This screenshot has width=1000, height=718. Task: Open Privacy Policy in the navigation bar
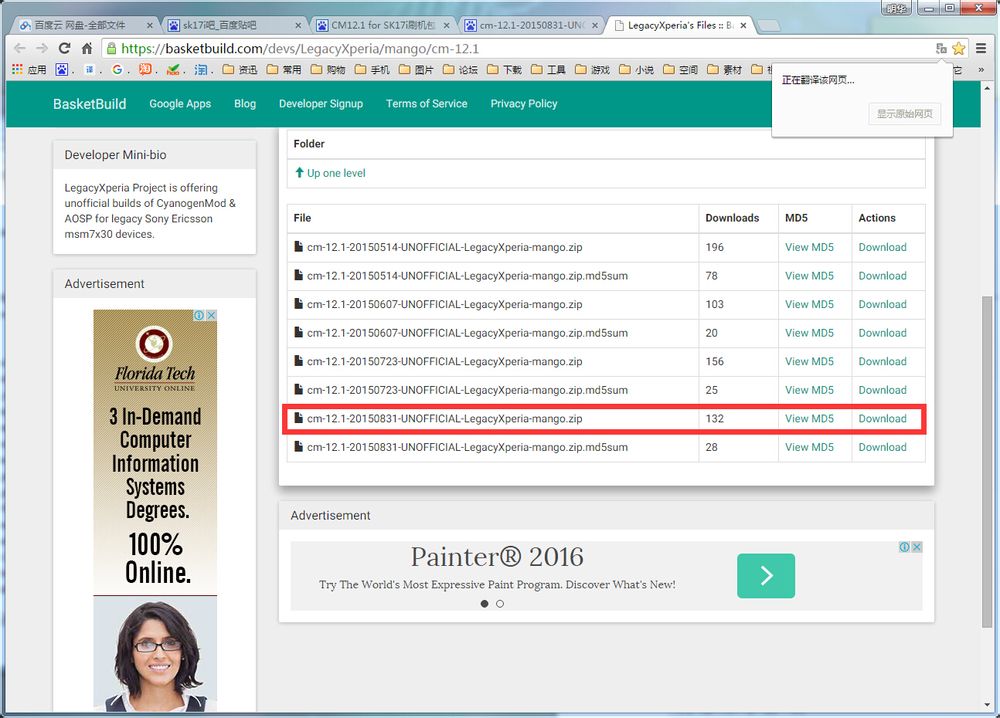[x=524, y=103]
